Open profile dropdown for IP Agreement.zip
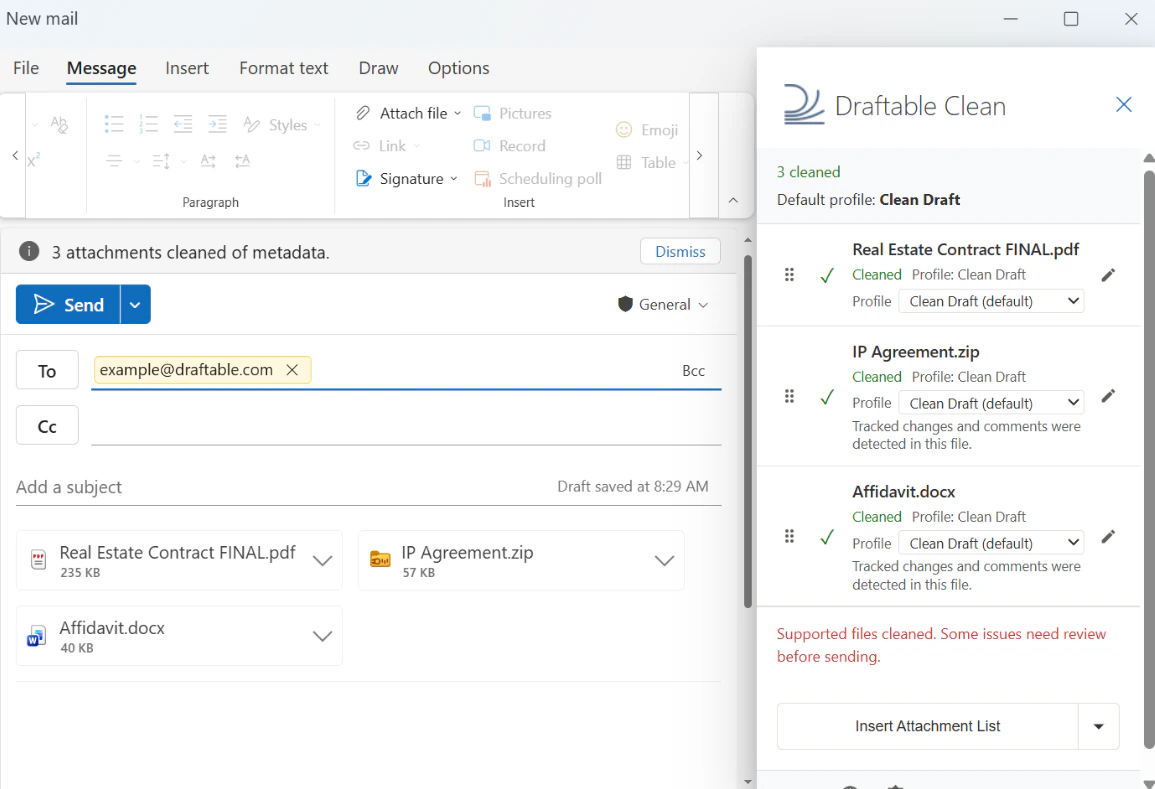Image resolution: width=1155 pixels, height=789 pixels. (991, 403)
